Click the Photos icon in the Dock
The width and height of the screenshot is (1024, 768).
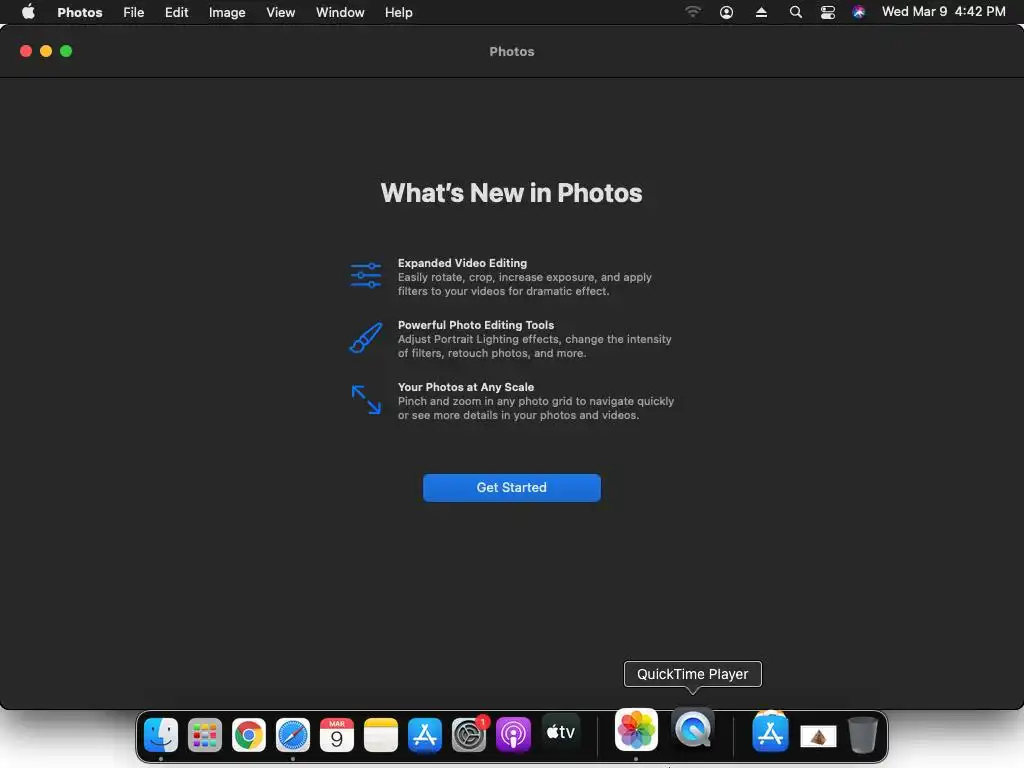[x=636, y=729]
